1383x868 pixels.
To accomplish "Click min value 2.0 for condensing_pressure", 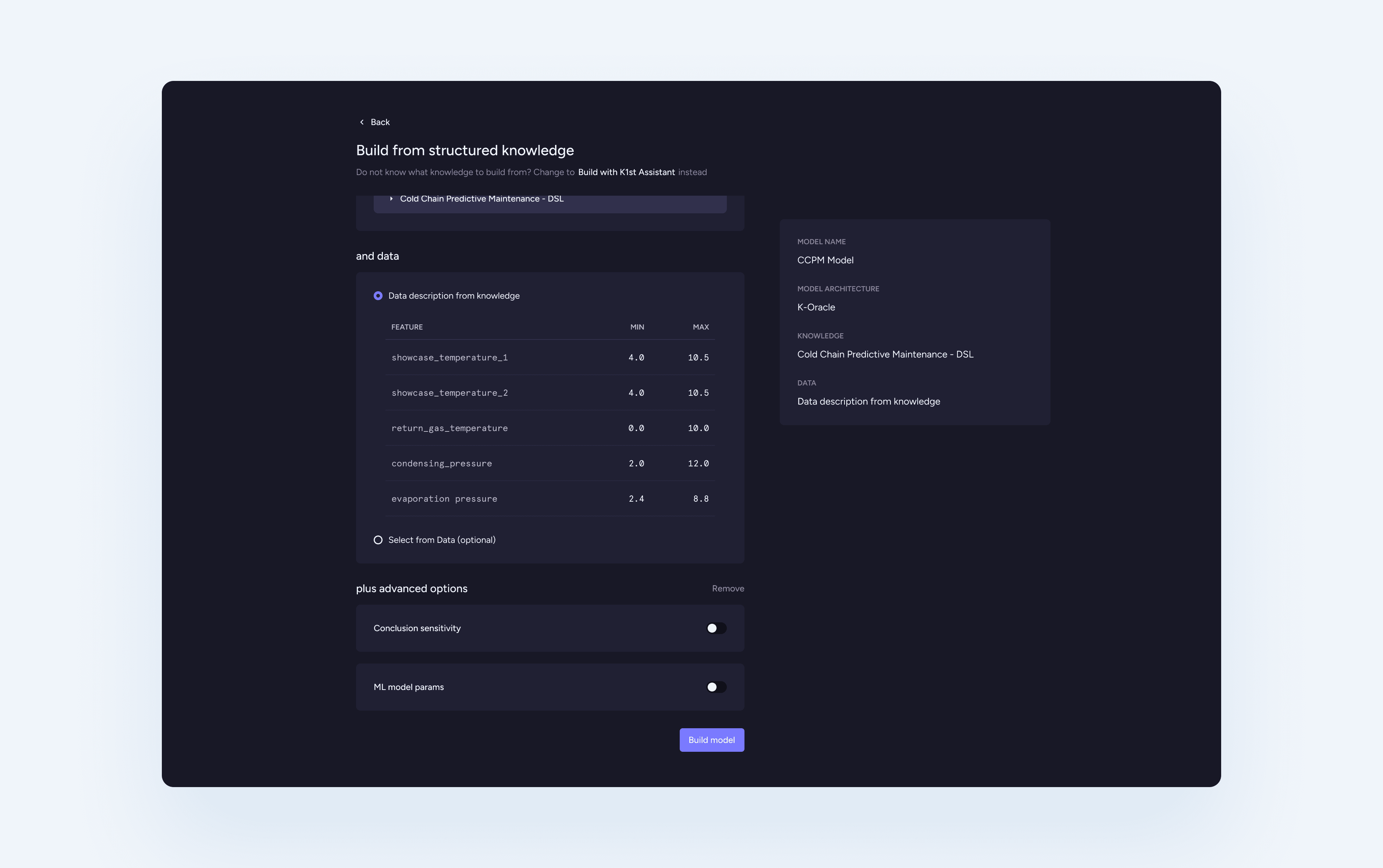I will point(636,464).
